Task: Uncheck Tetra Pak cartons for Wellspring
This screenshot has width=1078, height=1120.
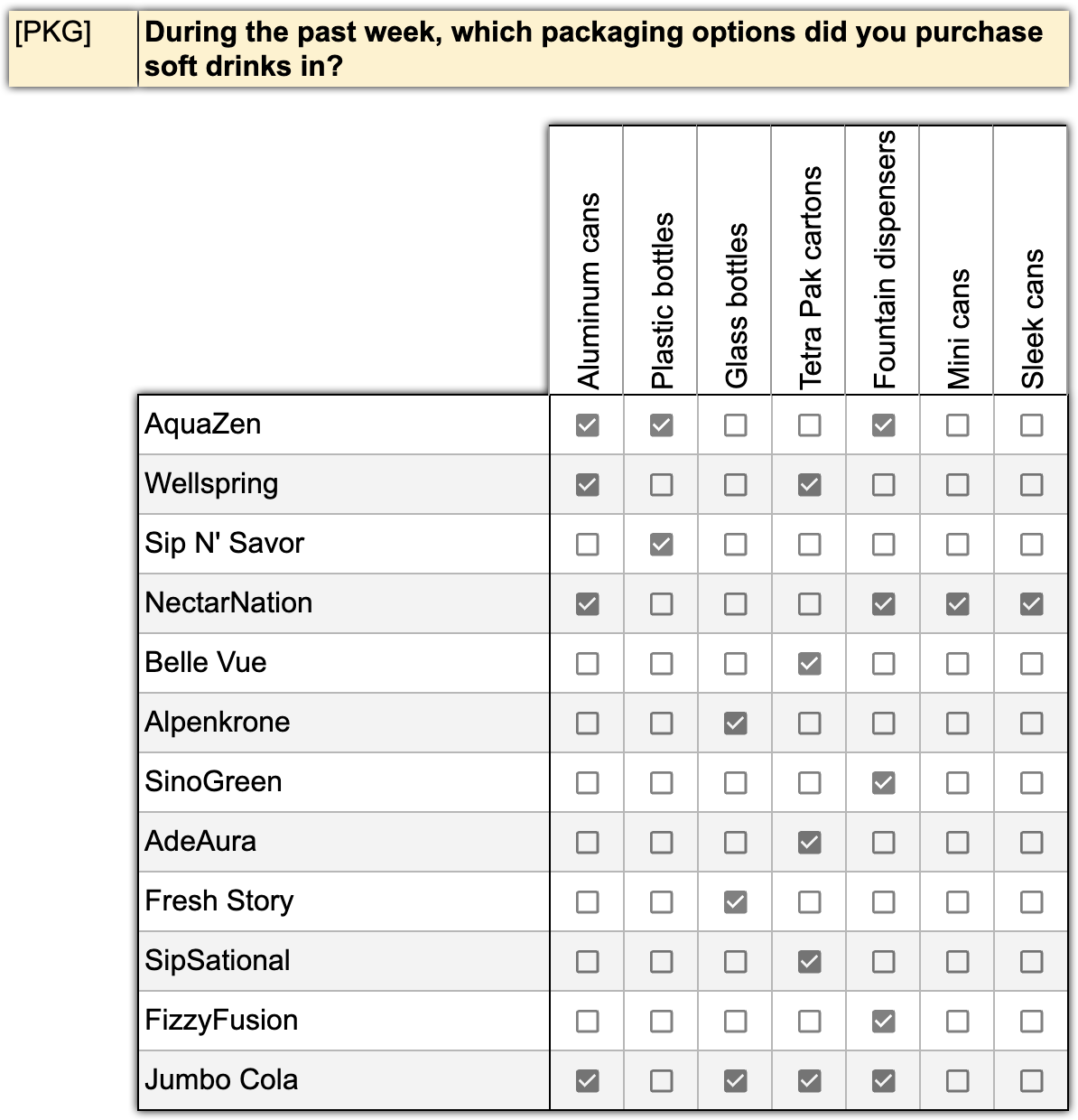Action: point(809,484)
